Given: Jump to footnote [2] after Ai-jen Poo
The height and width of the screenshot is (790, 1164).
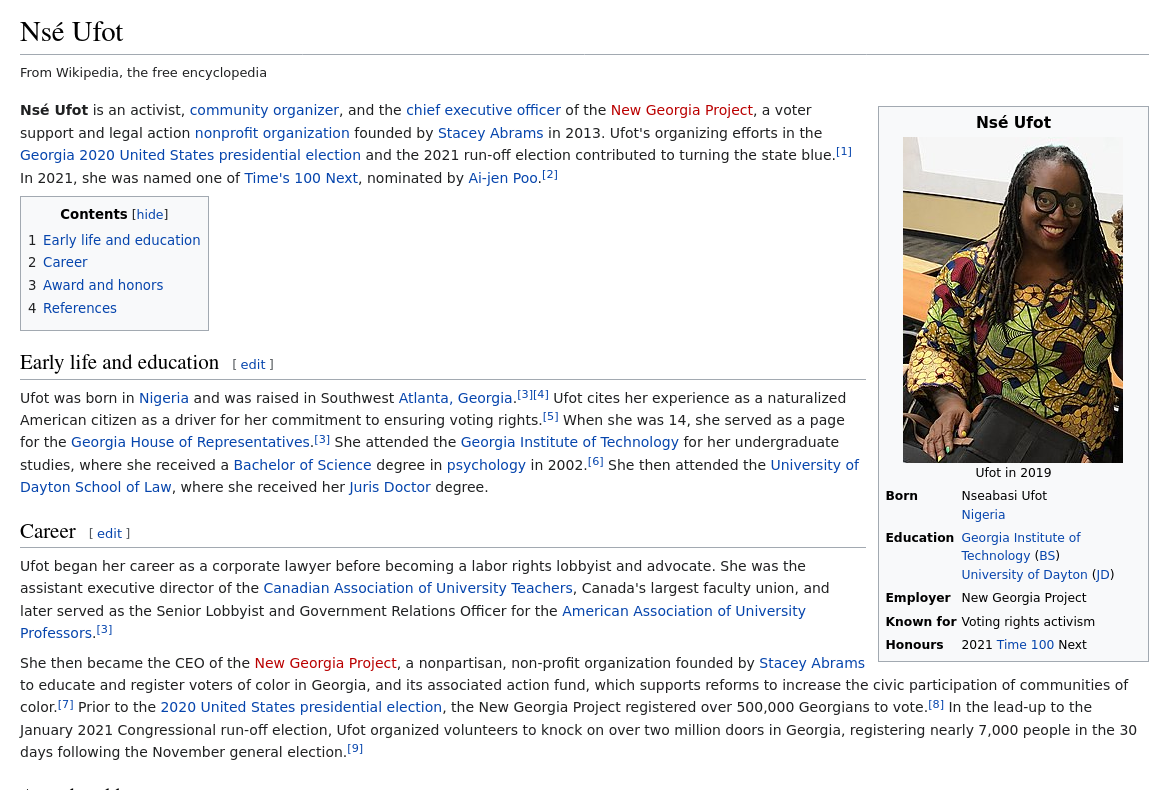Looking at the screenshot, I should click(x=549, y=174).
